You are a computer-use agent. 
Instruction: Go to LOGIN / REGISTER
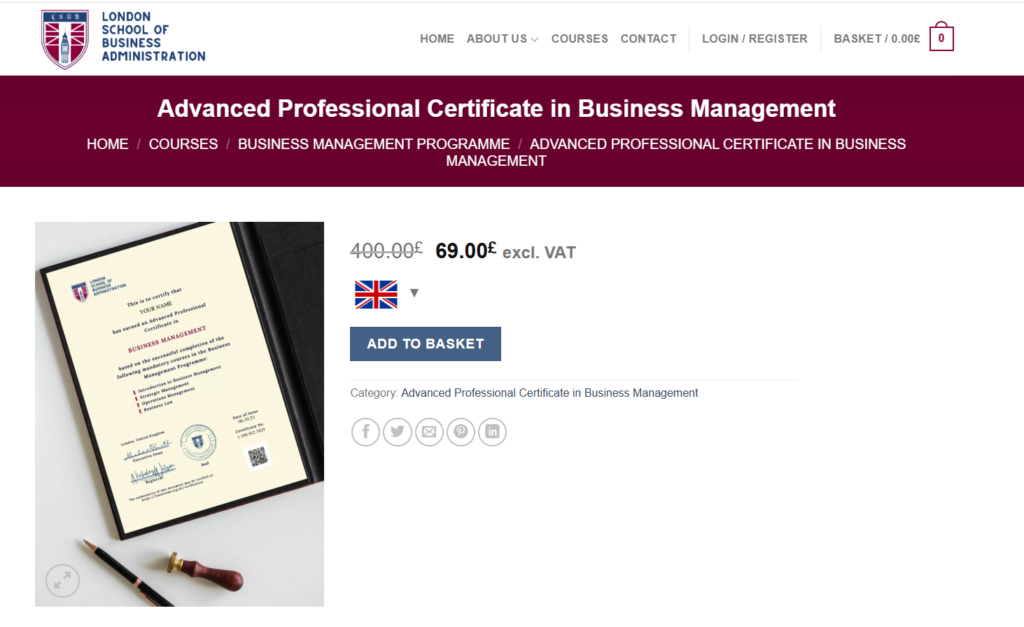(x=754, y=39)
